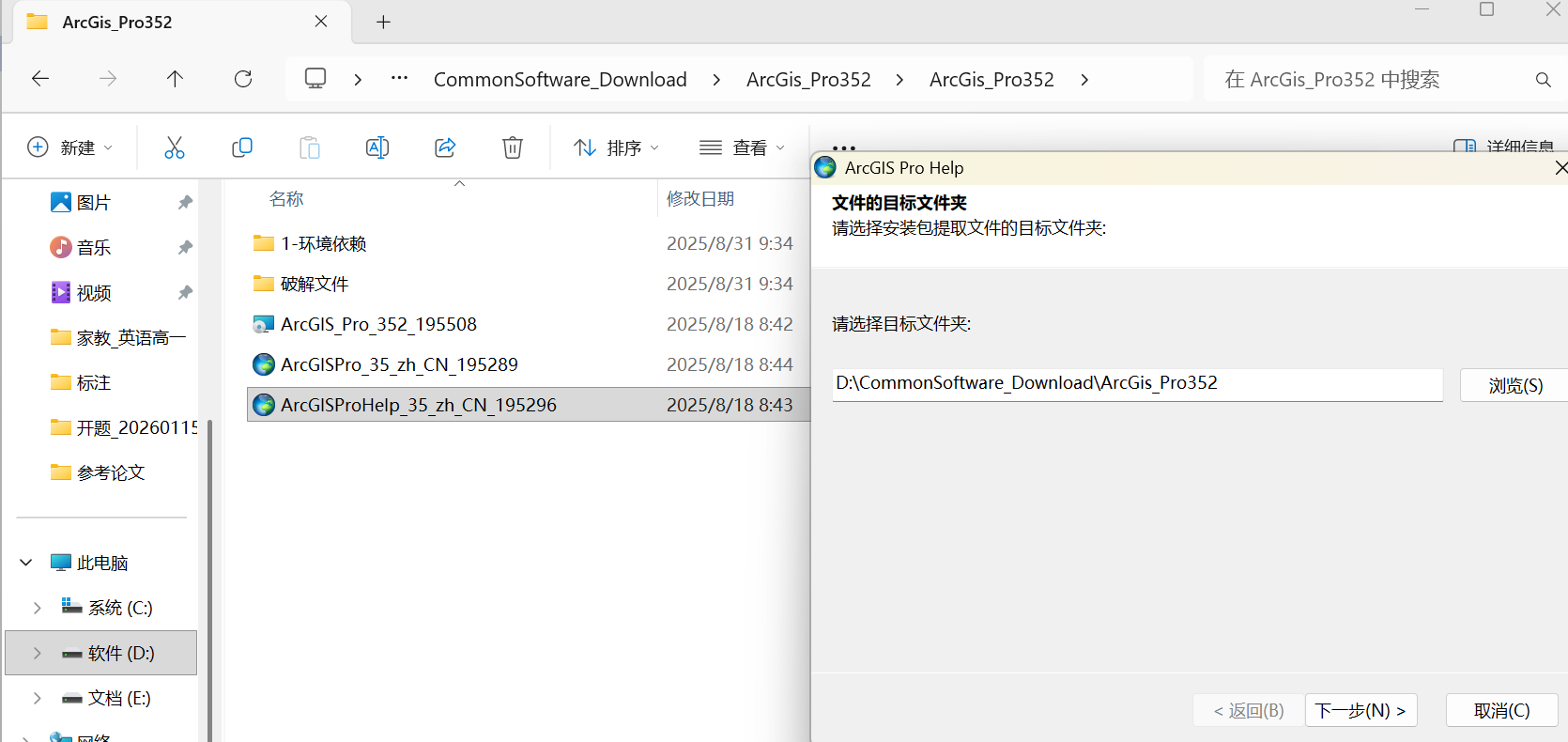Close the ArcGIS Pro Help dialog
Viewport: 1568px width, 742px height.
1560,168
